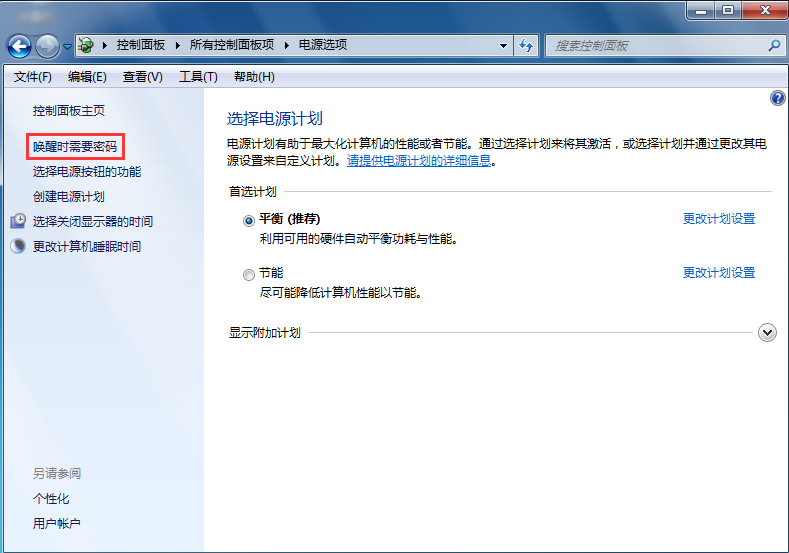Click the refresh button beside the address bar
789x553 pixels.
pos(527,46)
